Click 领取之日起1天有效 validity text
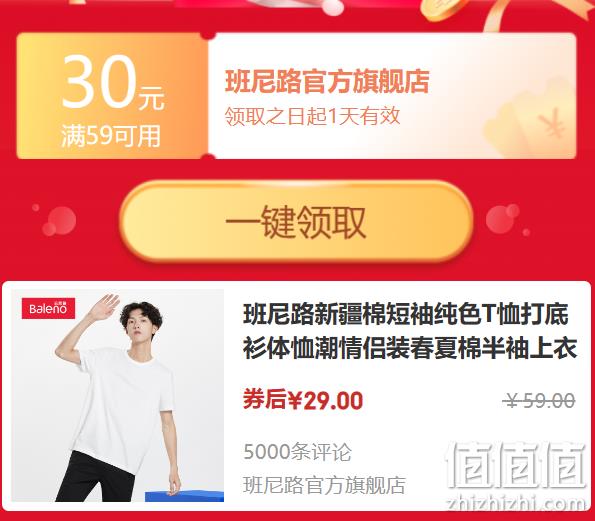 [313, 116]
